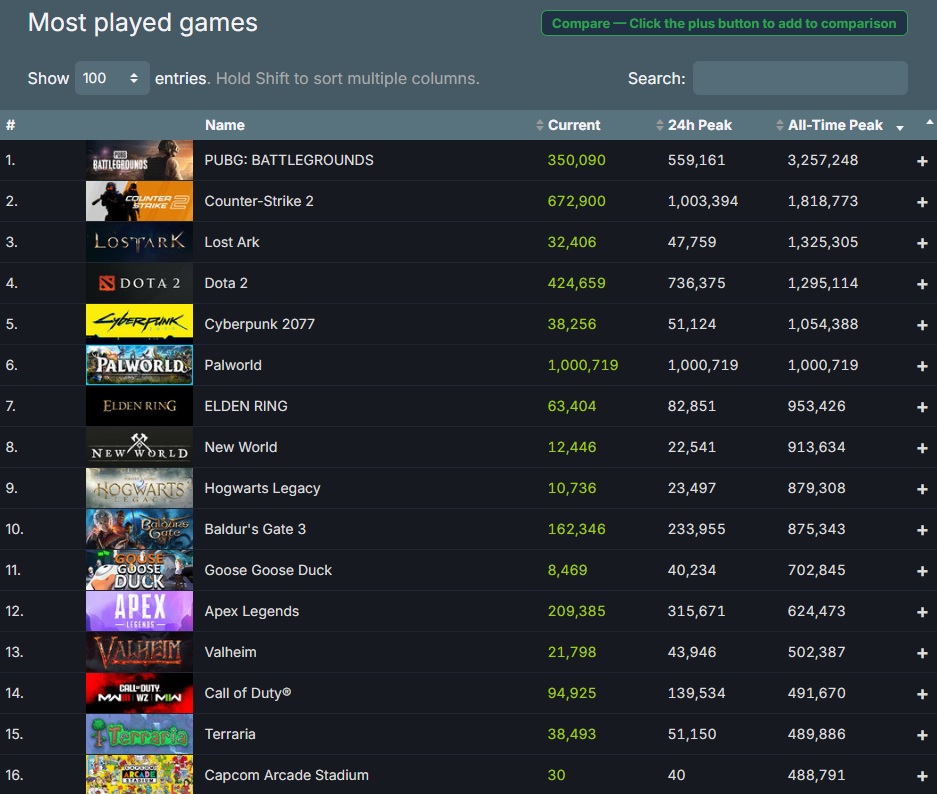Click the plus icon for Valheim

point(922,653)
